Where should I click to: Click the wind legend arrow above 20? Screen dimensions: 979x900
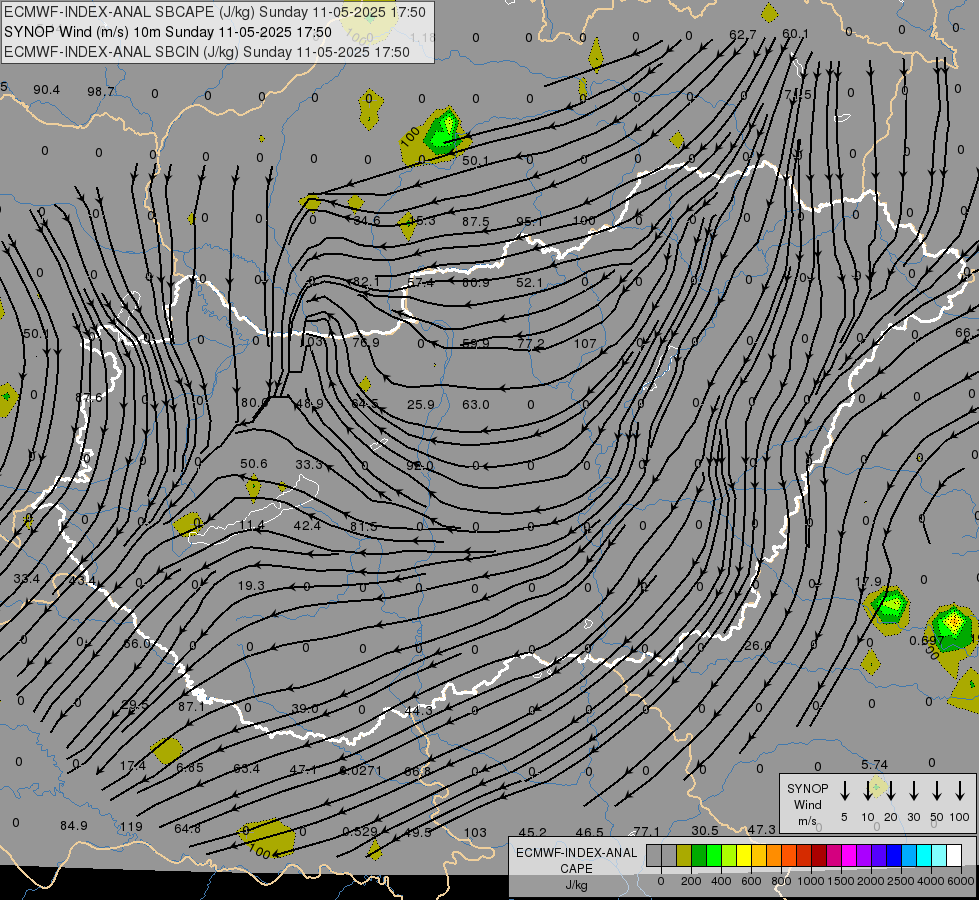pyautogui.click(x=891, y=791)
